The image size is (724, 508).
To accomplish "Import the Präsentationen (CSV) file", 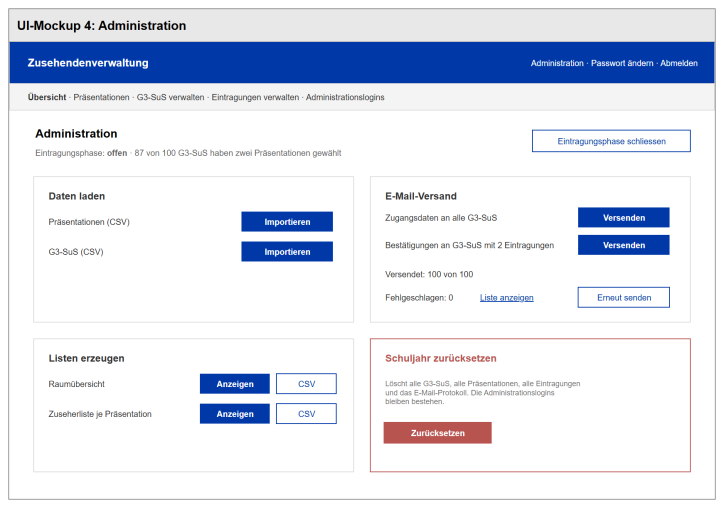I will click(287, 222).
